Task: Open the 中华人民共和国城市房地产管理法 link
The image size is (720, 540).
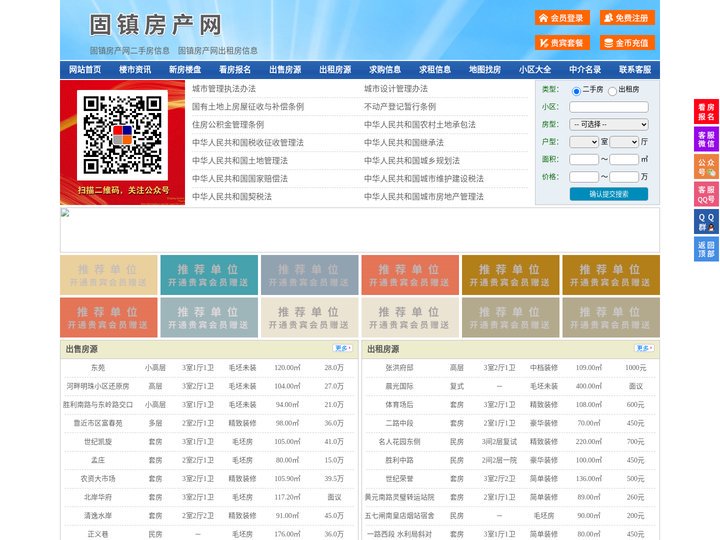Action: coord(424,197)
